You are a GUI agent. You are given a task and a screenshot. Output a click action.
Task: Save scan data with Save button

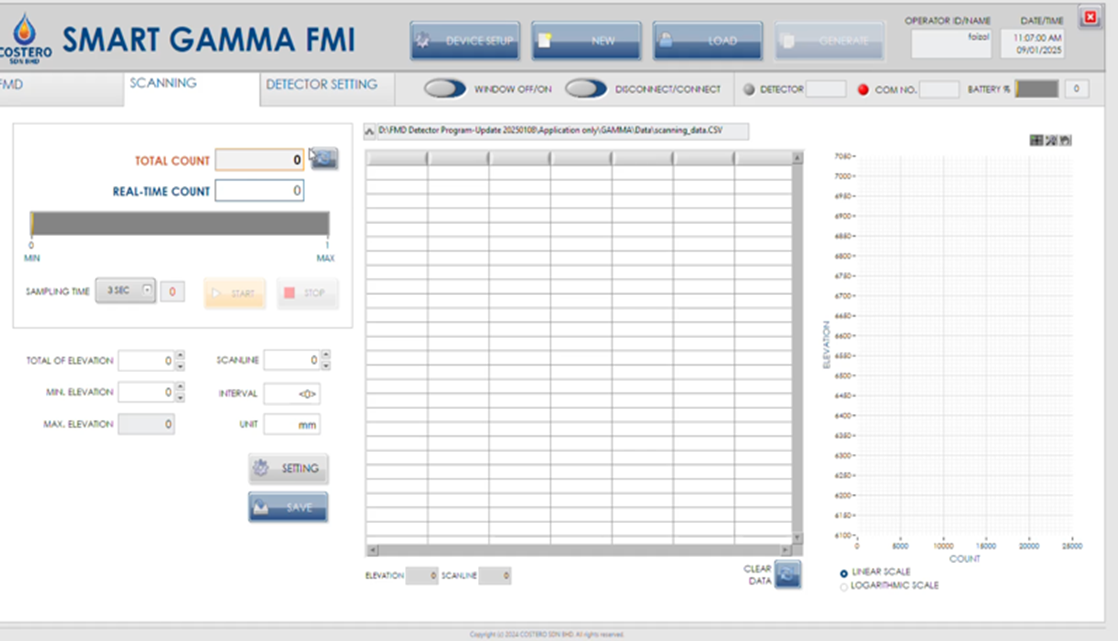tap(288, 507)
